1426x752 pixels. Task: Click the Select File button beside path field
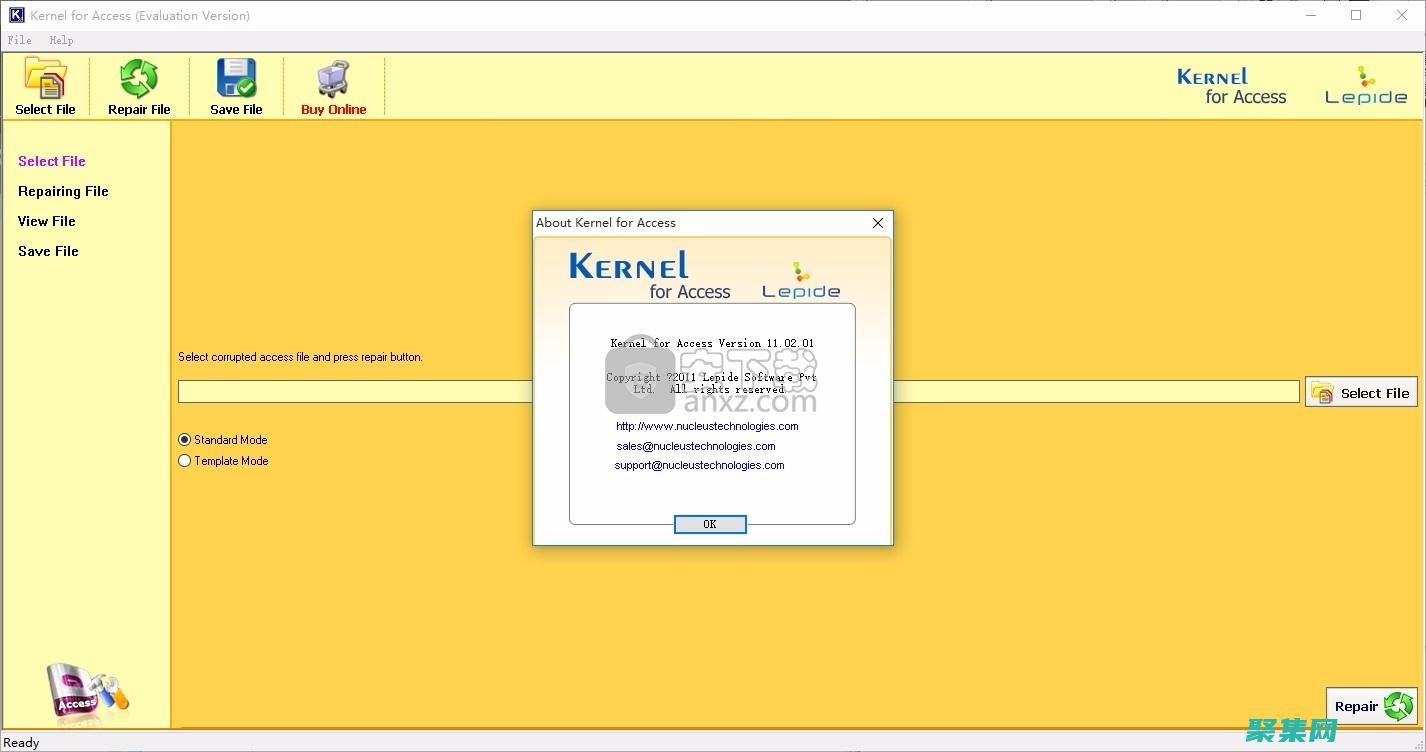[1361, 392]
